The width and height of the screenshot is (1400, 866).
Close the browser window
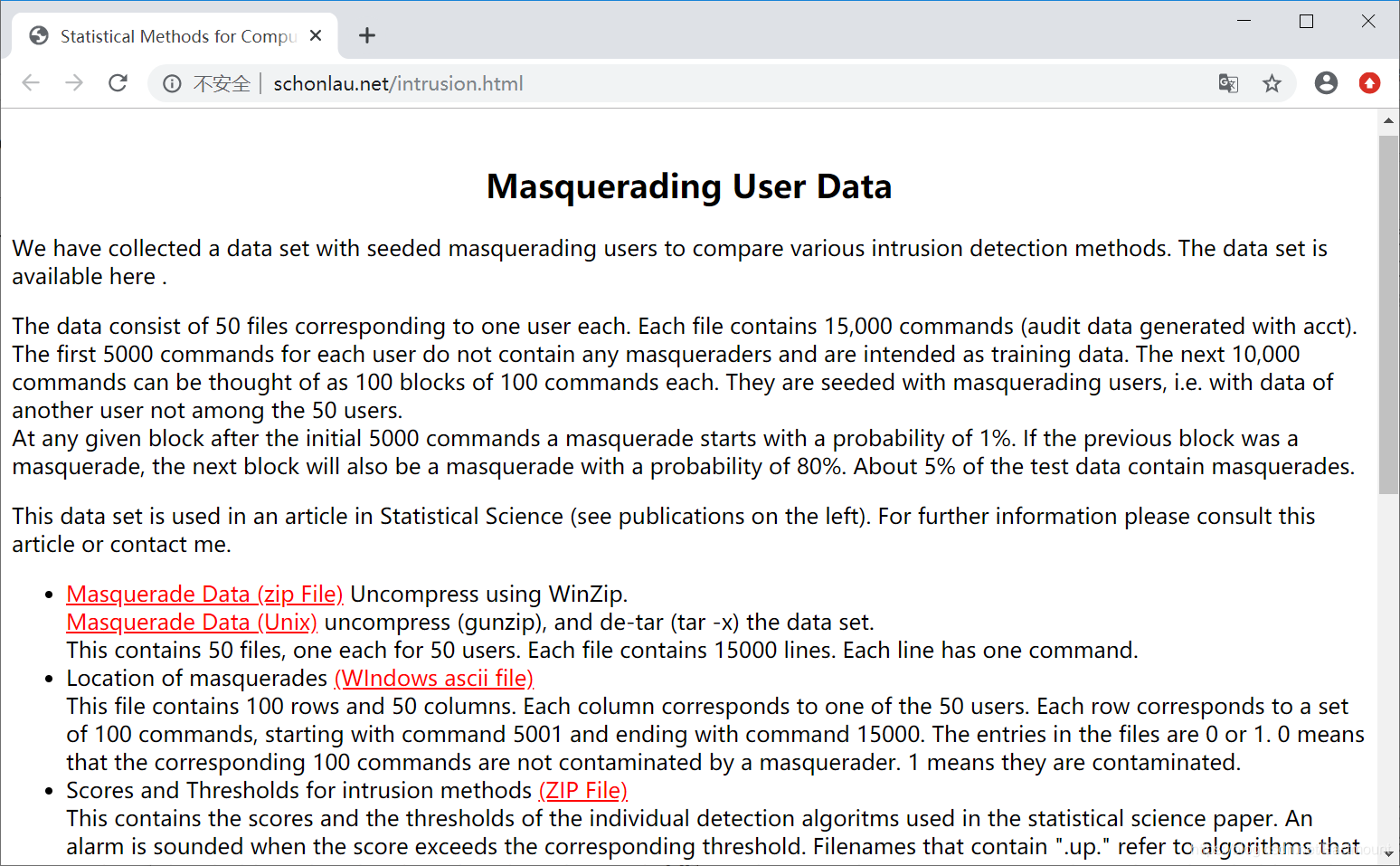click(1368, 21)
